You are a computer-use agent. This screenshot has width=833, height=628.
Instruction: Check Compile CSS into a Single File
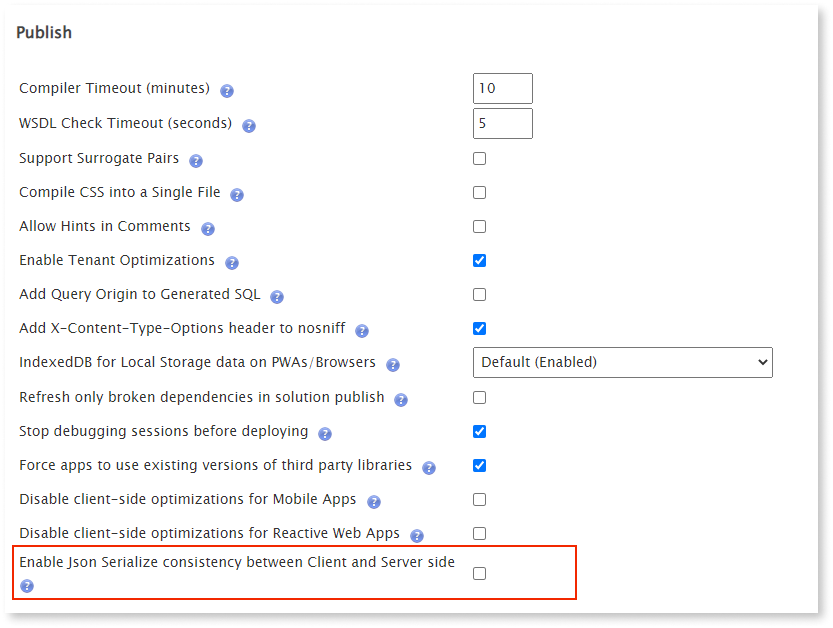tap(479, 192)
